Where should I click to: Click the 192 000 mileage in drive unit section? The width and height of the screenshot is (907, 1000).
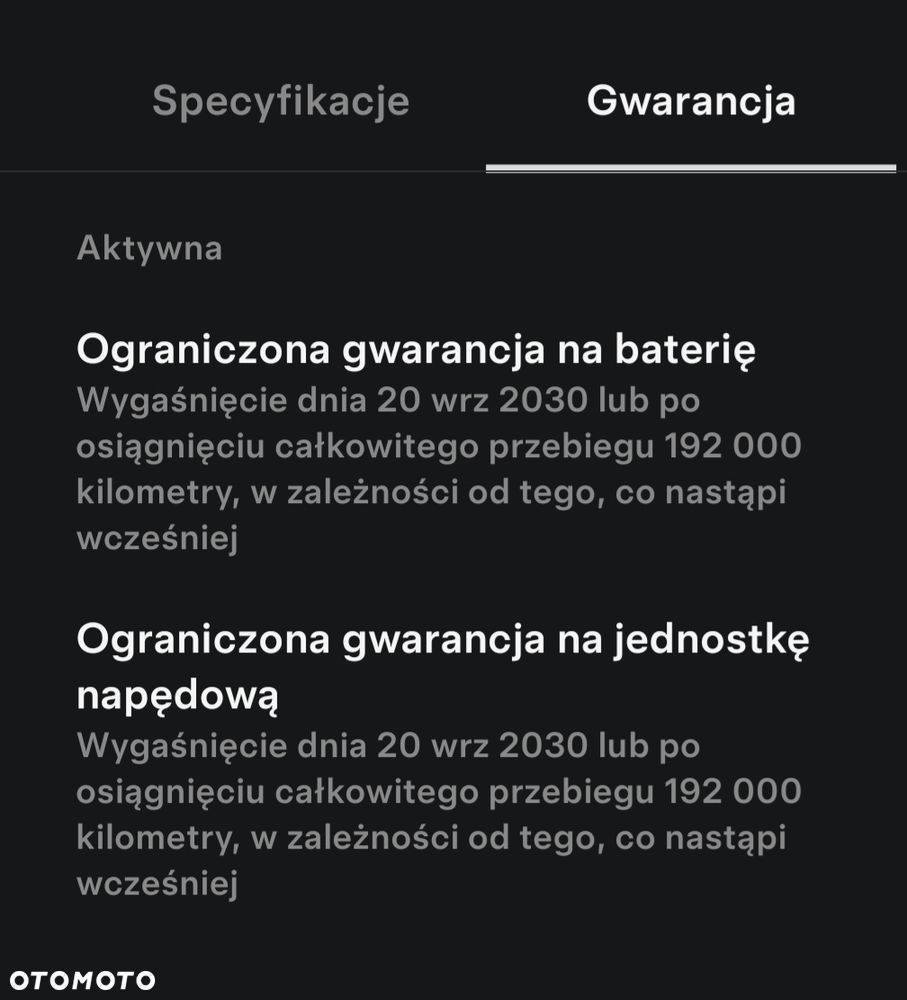[733, 791]
